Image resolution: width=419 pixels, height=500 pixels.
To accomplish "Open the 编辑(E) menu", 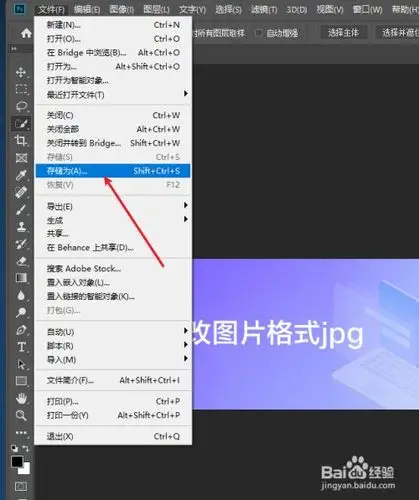I will coord(87,10).
